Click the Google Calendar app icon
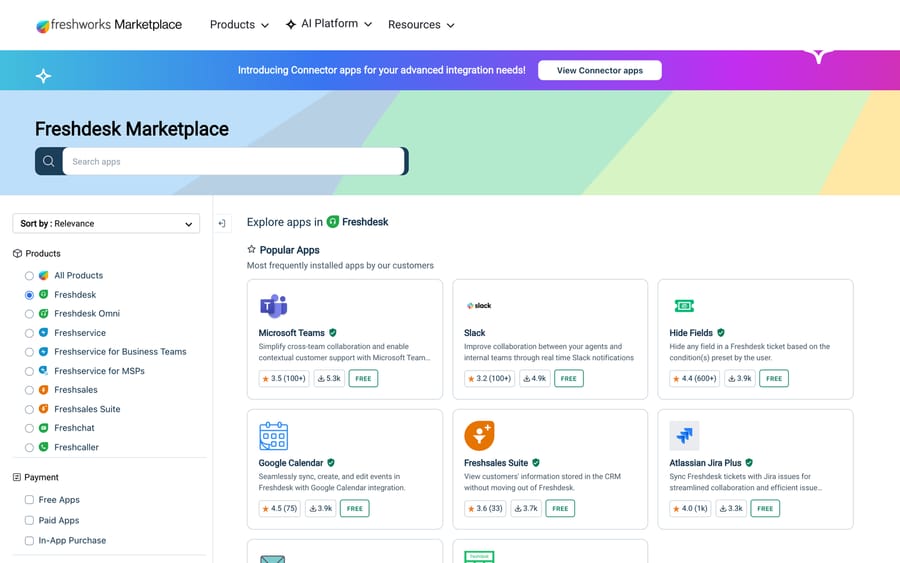Image resolution: width=900 pixels, height=563 pixels. pos(273,436)
